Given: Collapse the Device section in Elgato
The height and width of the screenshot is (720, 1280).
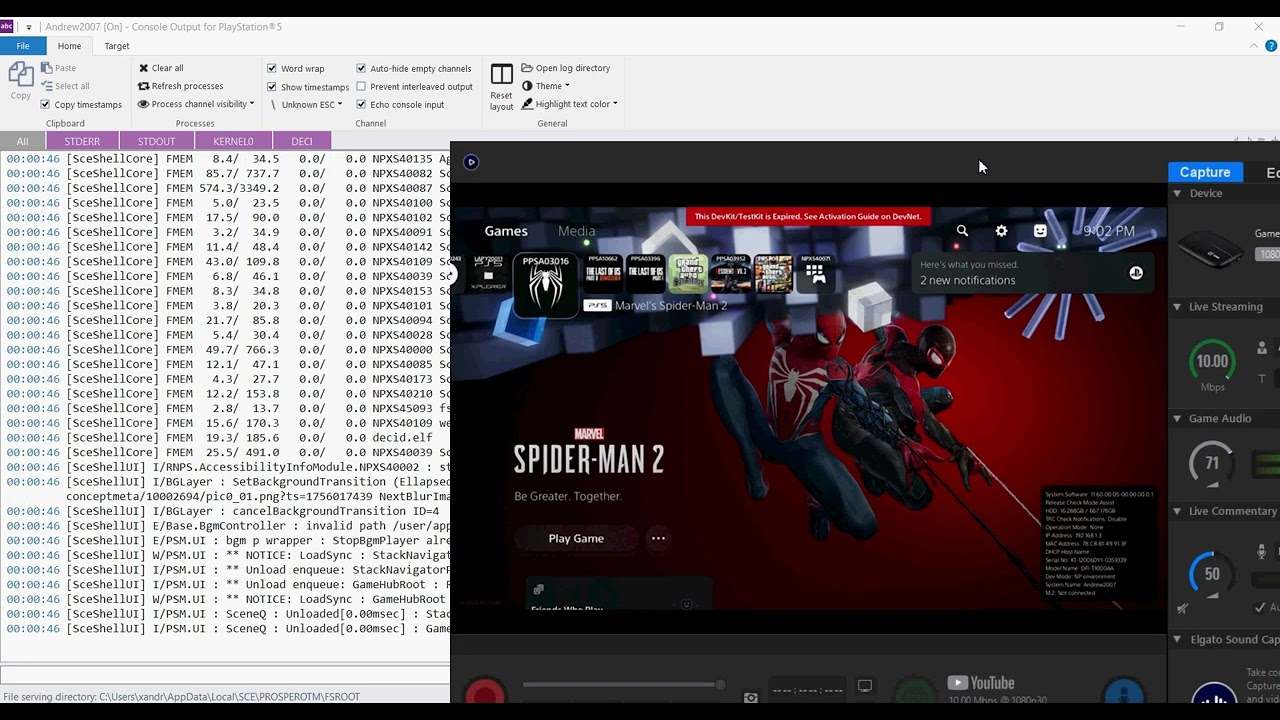Looking at the screenshot, I should (x=1177, y=193).
